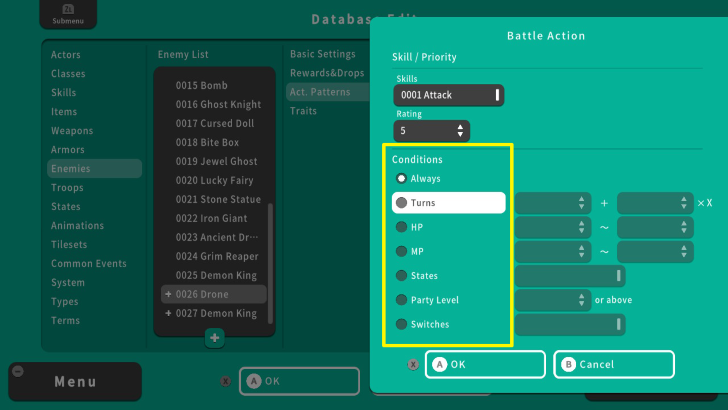This screenshot has width=728, height=410.
Task: Open the Rewards&Drops tab
Action: point(327,73)
